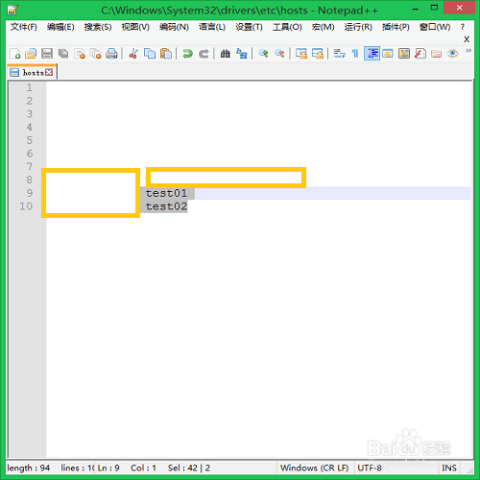Close the current document via toolbar Close icon
This screenshot has width=480, height=480.
tap(80, 54)
